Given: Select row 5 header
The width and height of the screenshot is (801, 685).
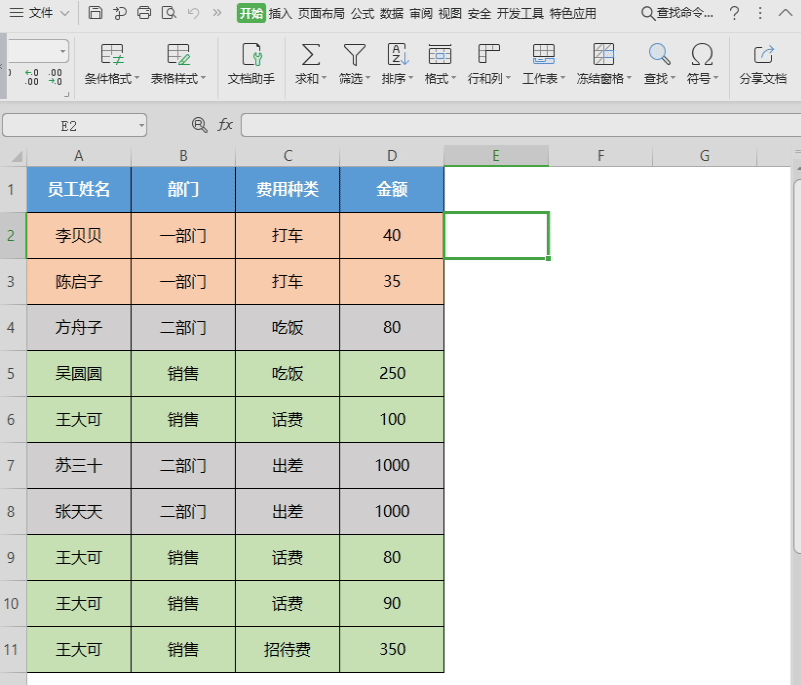Looking at the screenshot, I should point(11,373).
